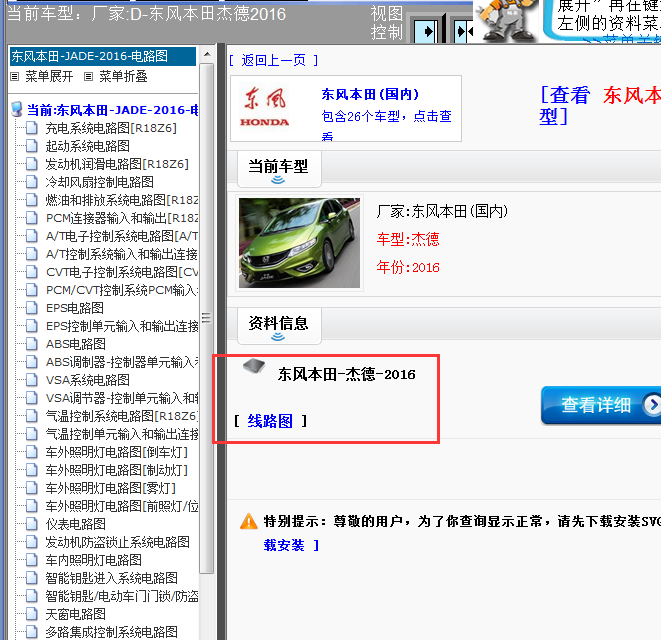Click 车型:杰德 text
The height and width of the screenshot is (640, 661).
click(x=408, y=239)
